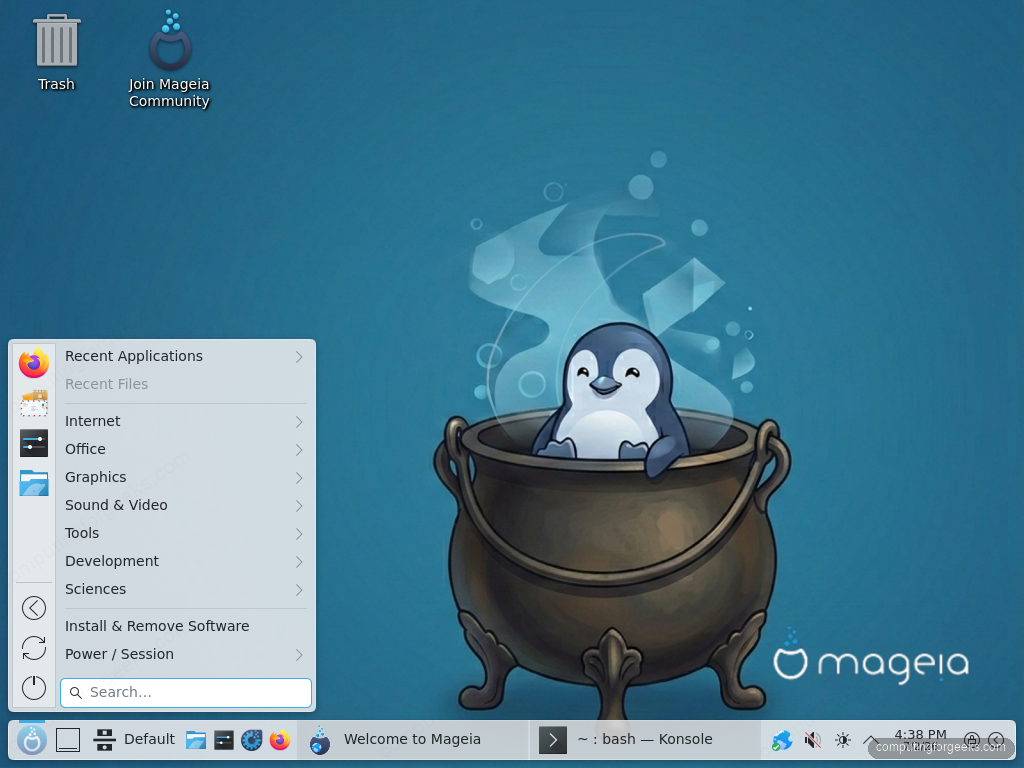Open Join Mageia Community desktop icon
Viewport: 1024px width, 768px height.
[169, 59]
